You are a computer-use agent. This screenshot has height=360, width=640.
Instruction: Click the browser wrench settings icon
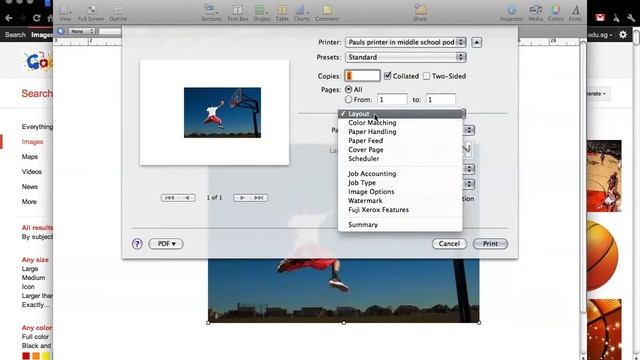[x=631, y=18]
